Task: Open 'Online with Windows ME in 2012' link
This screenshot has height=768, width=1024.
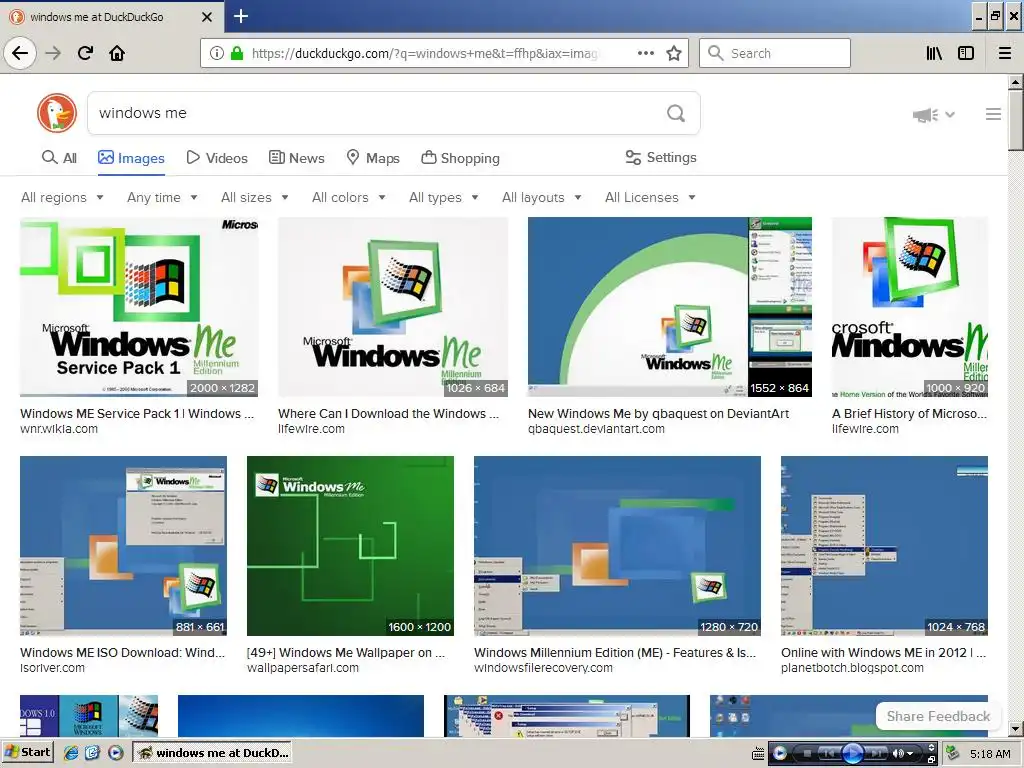Action: tap(884, 652)
